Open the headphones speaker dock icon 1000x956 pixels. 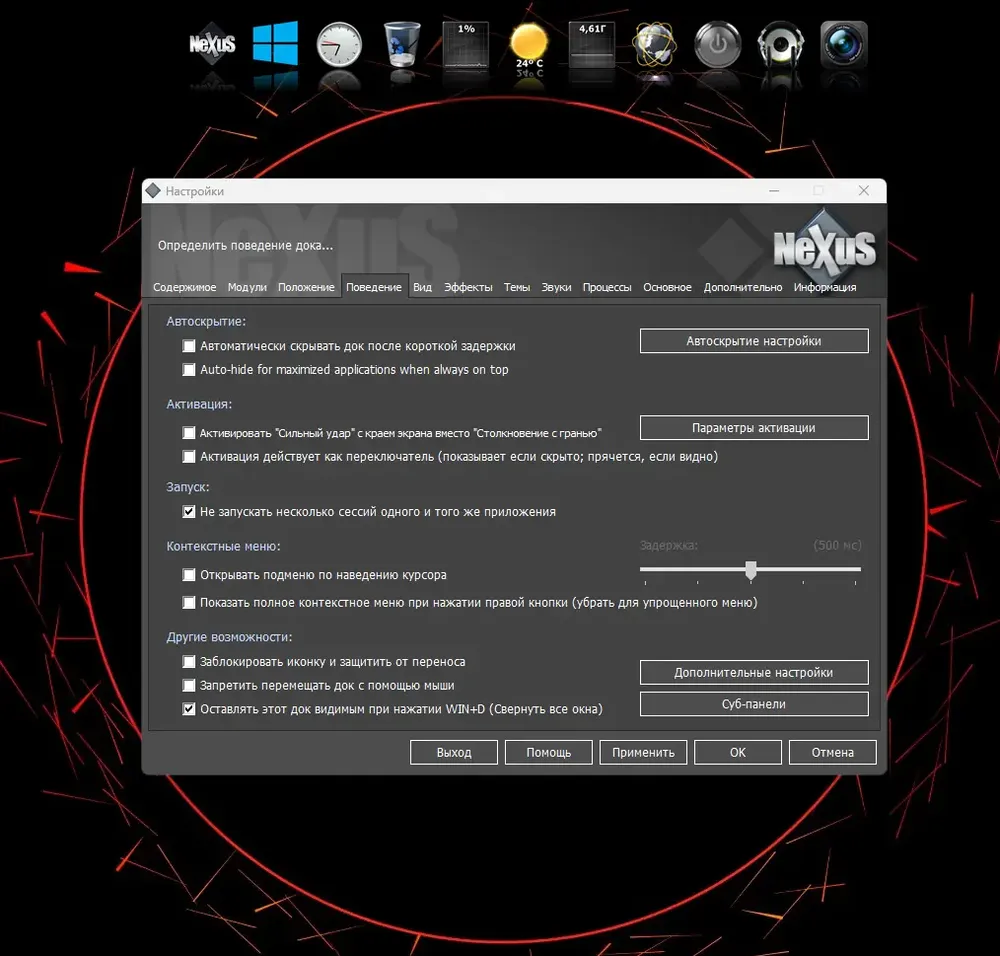[x=781, y=45]
